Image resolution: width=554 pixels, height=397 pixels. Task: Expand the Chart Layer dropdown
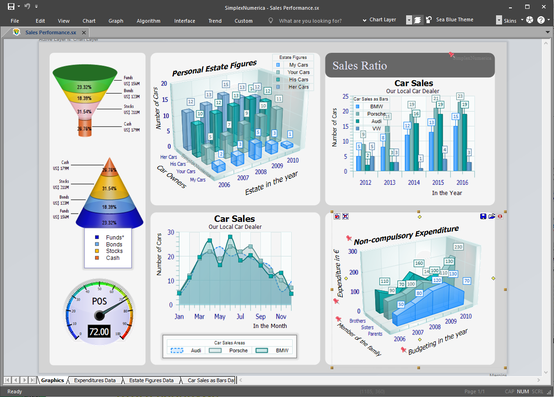364,20
